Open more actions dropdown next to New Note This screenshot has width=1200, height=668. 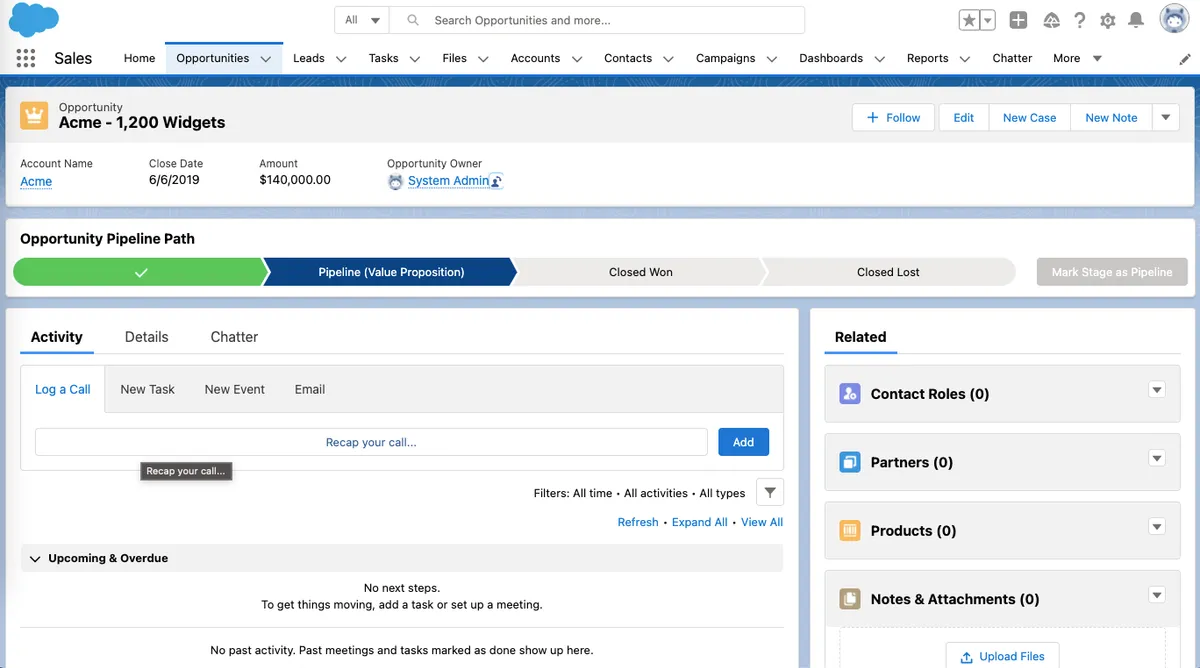click(x=1165, y=117)
